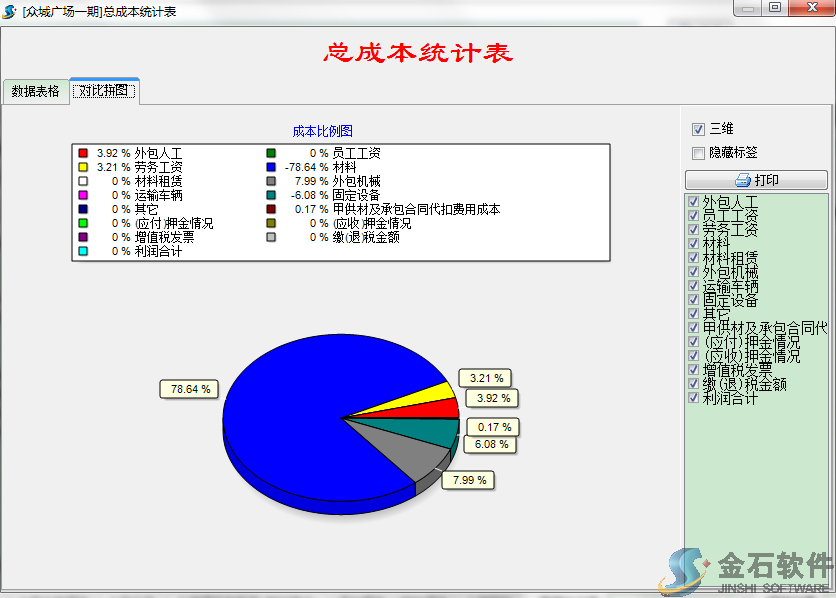Select the 对比饼图 tab
The width and height of the screenshot is (836, 598).
[105, 91]
